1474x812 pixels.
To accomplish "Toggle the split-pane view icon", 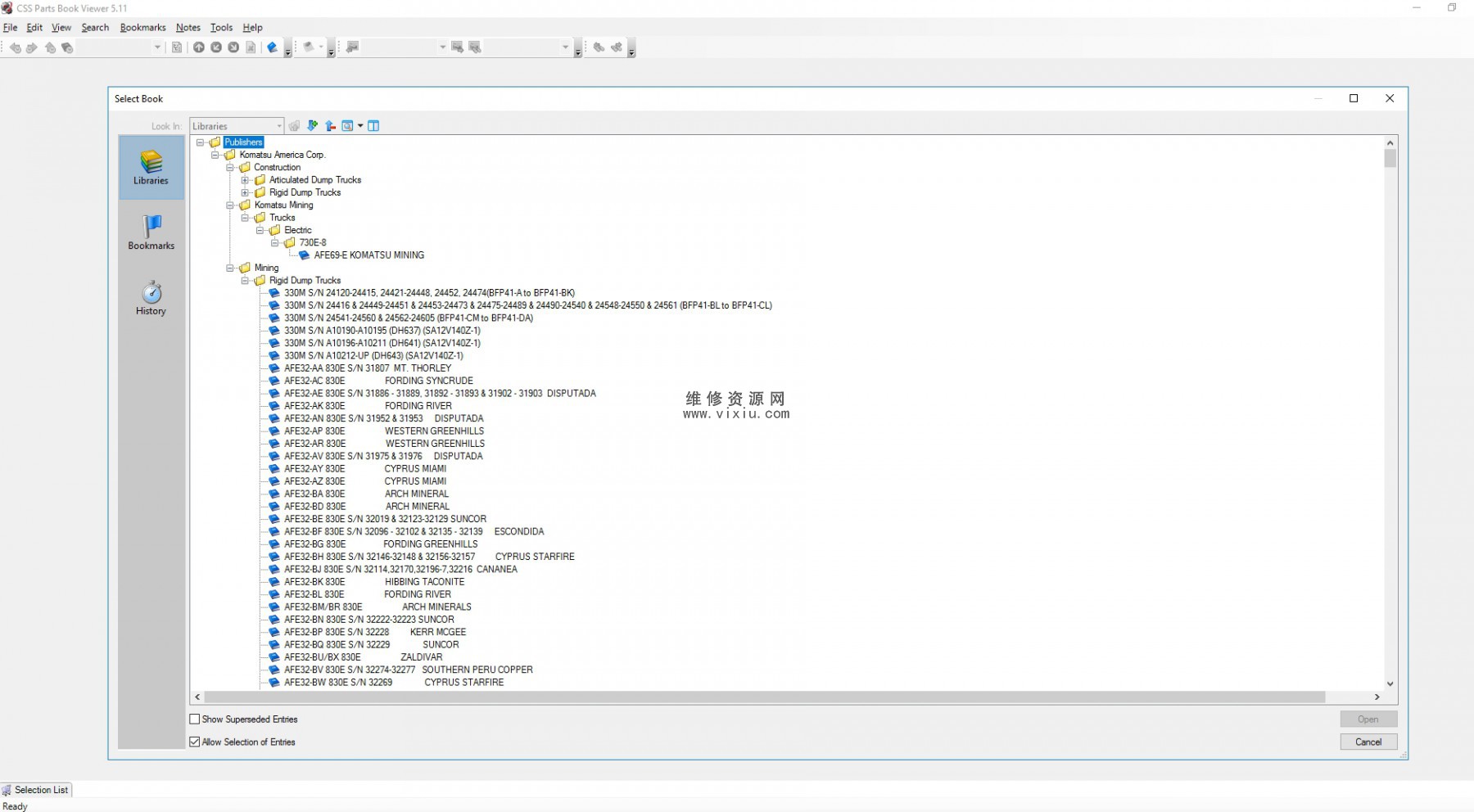I will tap(373, 125).
